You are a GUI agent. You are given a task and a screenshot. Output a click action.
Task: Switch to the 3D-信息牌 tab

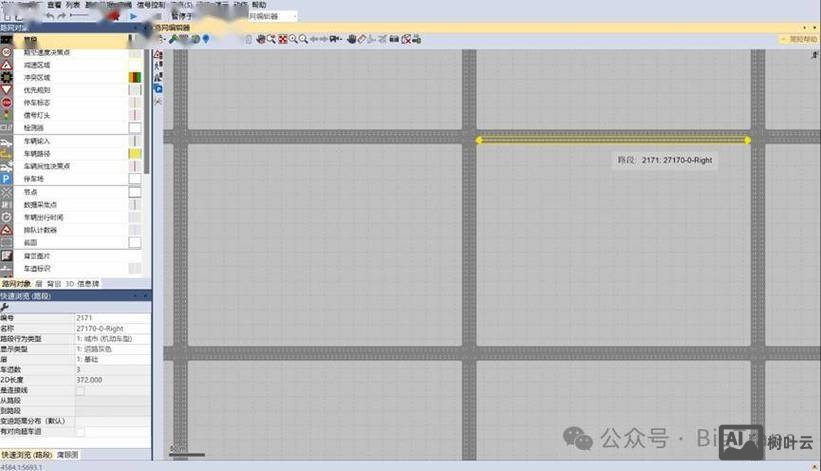[x=82, y=284]
